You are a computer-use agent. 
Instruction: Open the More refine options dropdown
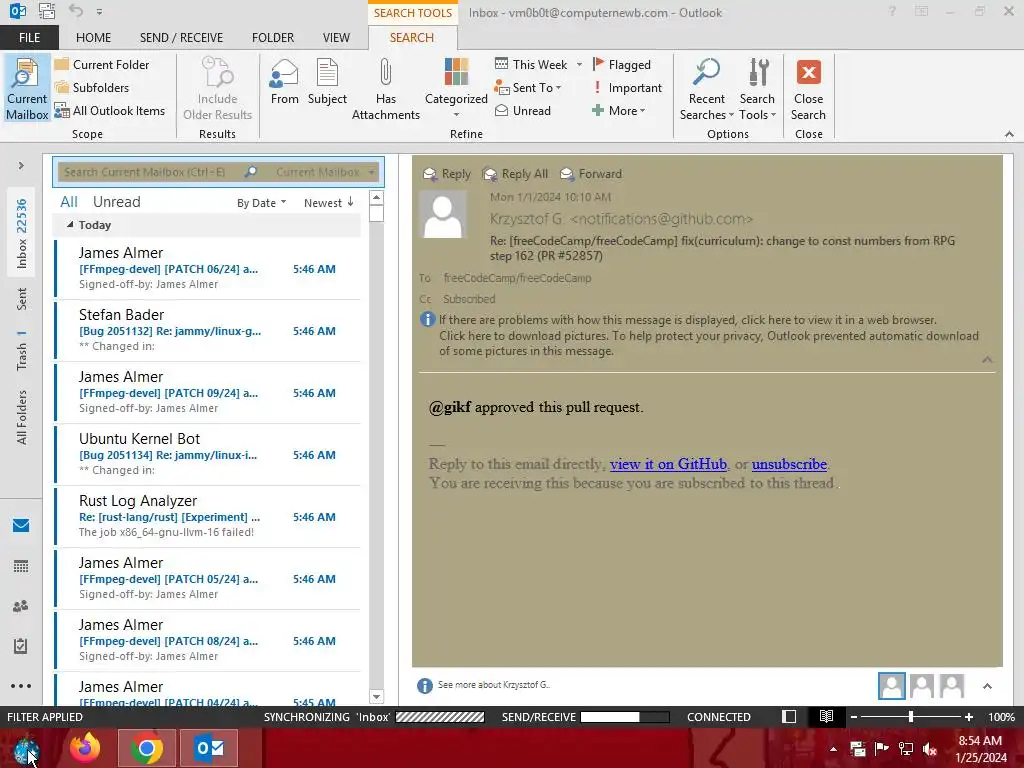coord(618,111)
